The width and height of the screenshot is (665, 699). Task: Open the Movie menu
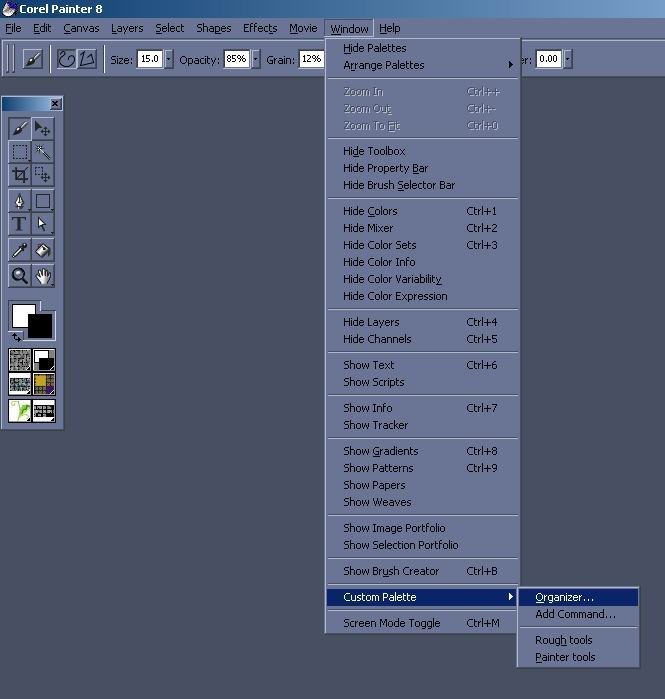point(303,29)
